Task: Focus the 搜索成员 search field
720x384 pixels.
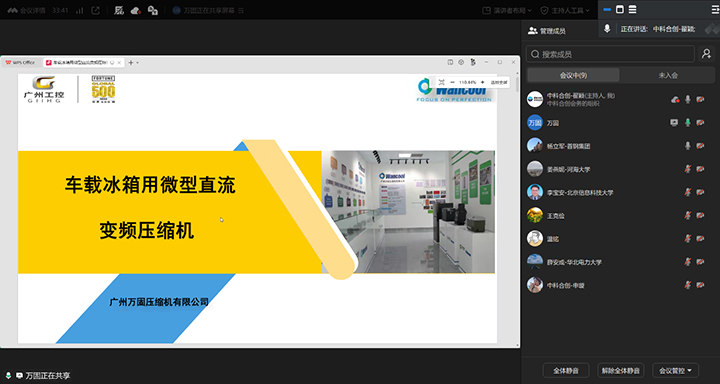Action: coord(610,54)
